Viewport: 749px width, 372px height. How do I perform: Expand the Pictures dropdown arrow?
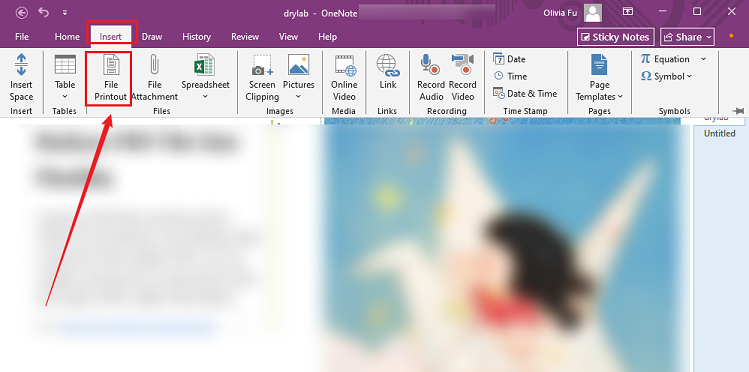pos(299,97)
